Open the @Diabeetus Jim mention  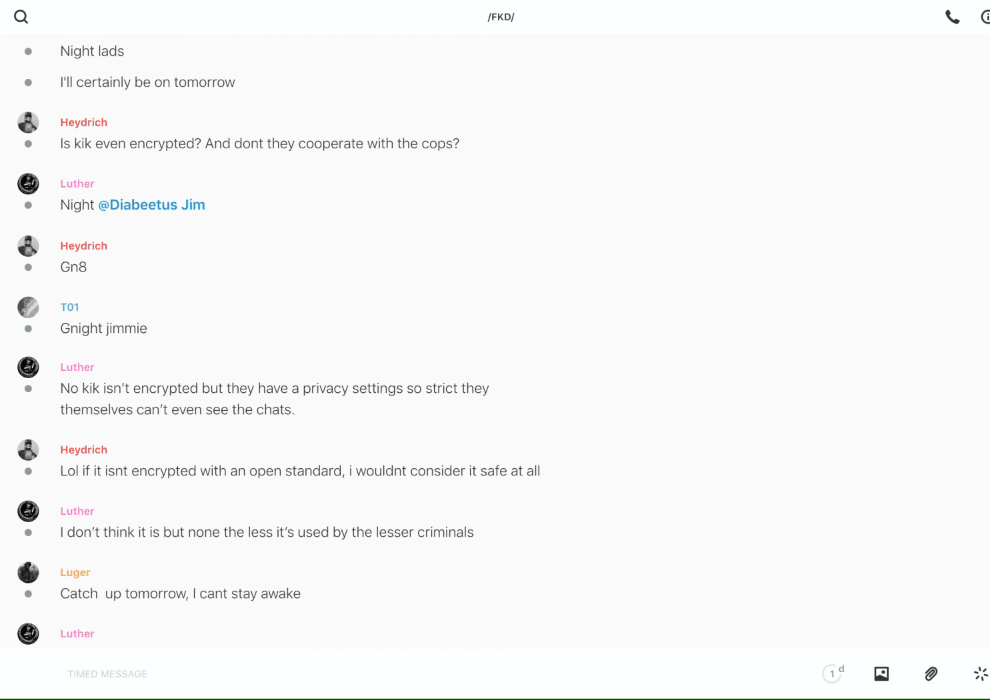click(151, 205)
